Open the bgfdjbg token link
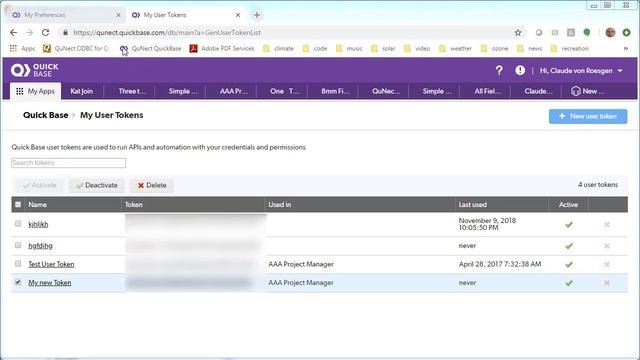640x360 pixels. pos(40,246)
